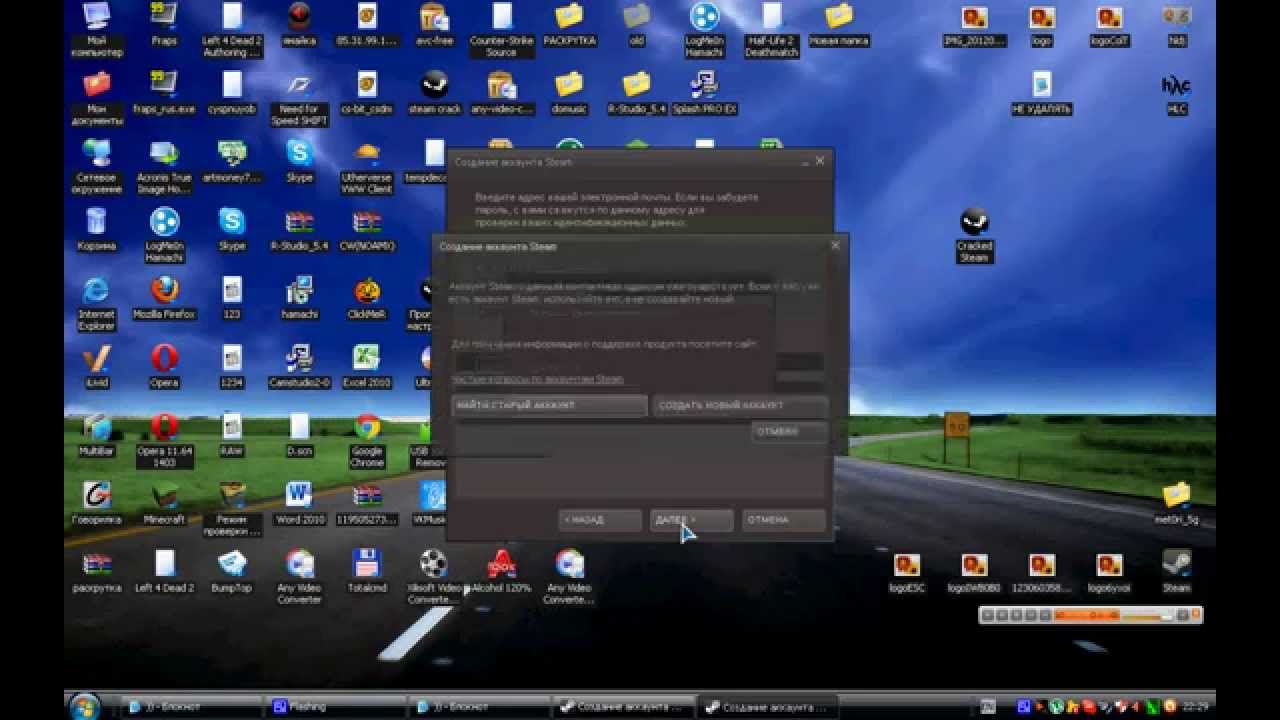The height and width of the screenshot is (720, 1280).
Task: Open the Мой компьютер icon
Action: (96, 30)
